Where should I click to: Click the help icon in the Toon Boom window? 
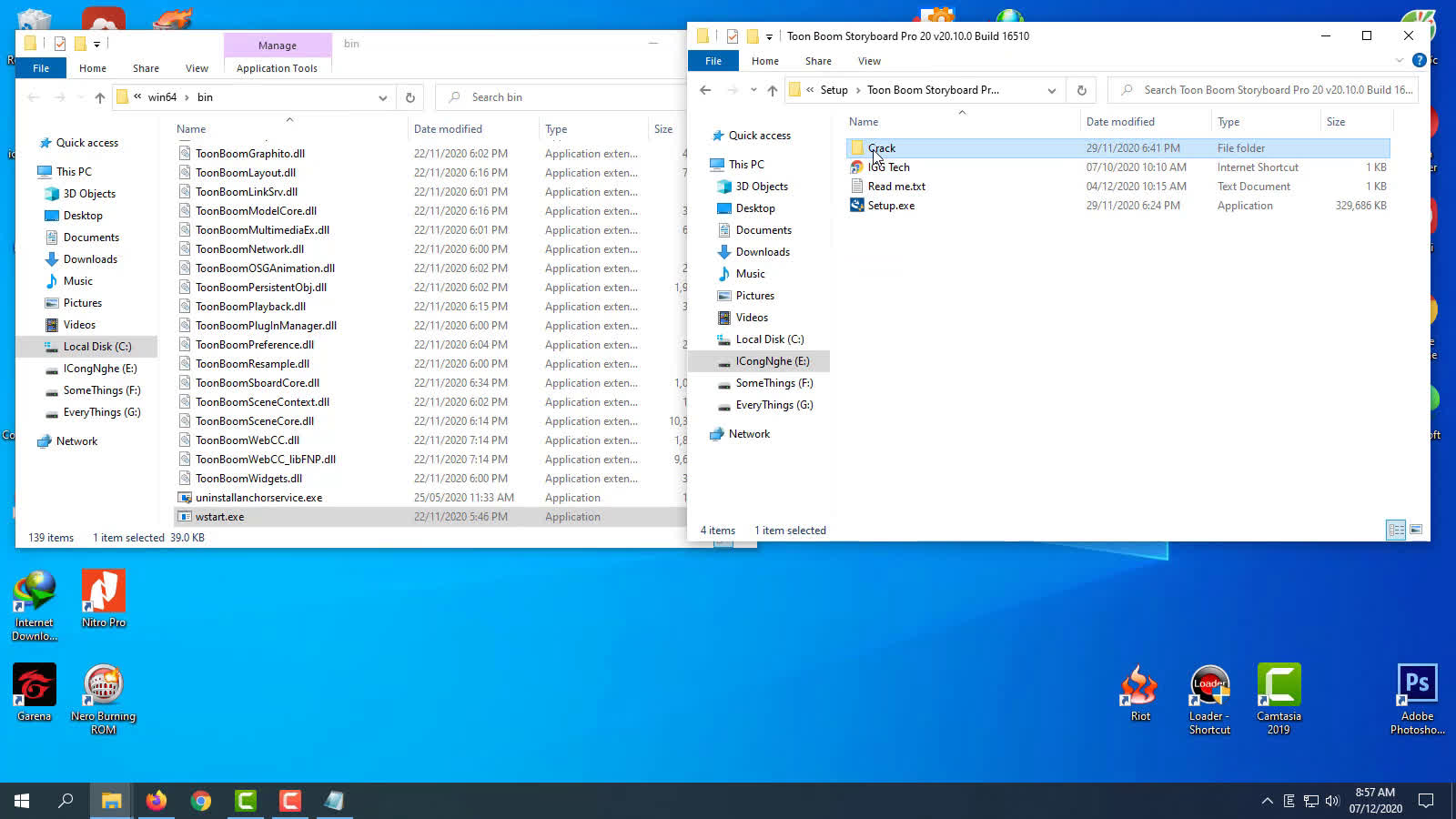(x=1419, y=61)
